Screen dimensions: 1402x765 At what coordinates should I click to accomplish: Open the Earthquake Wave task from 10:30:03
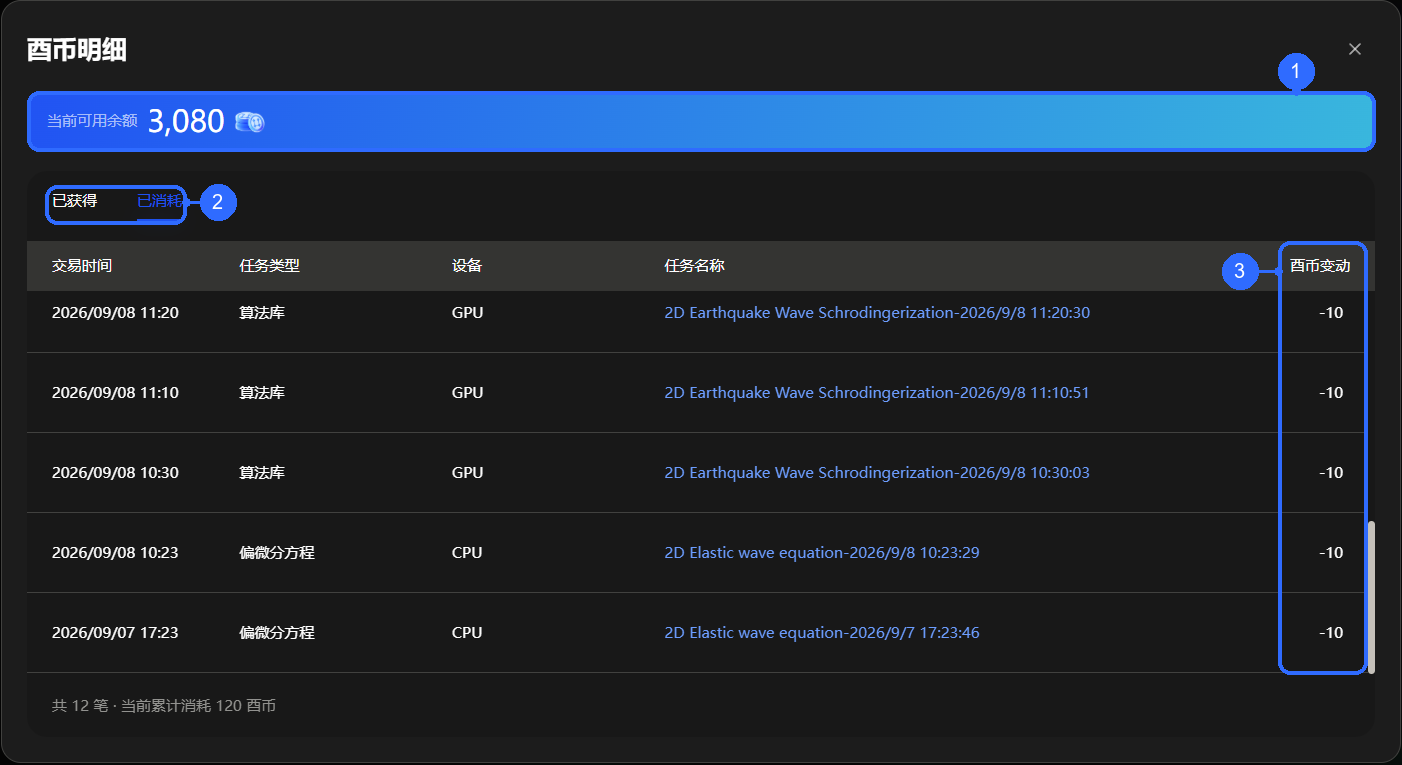877,473
